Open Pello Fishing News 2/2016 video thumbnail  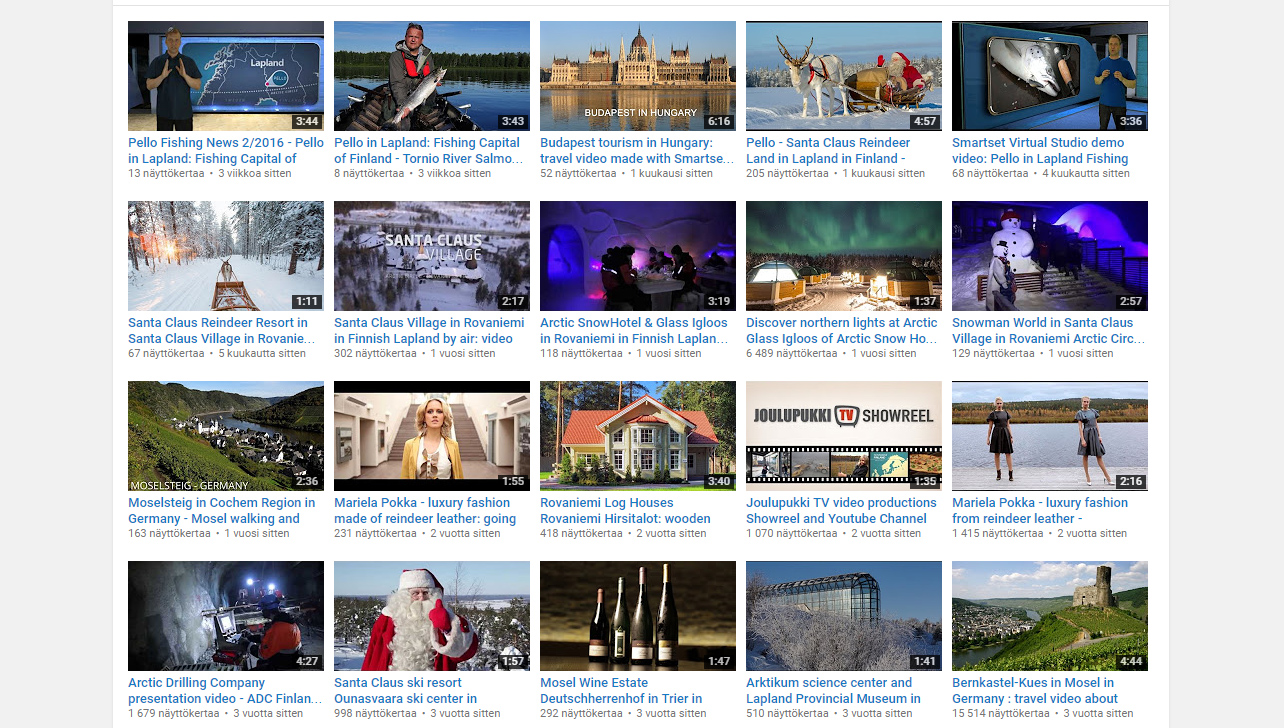[x=226, y=76]
